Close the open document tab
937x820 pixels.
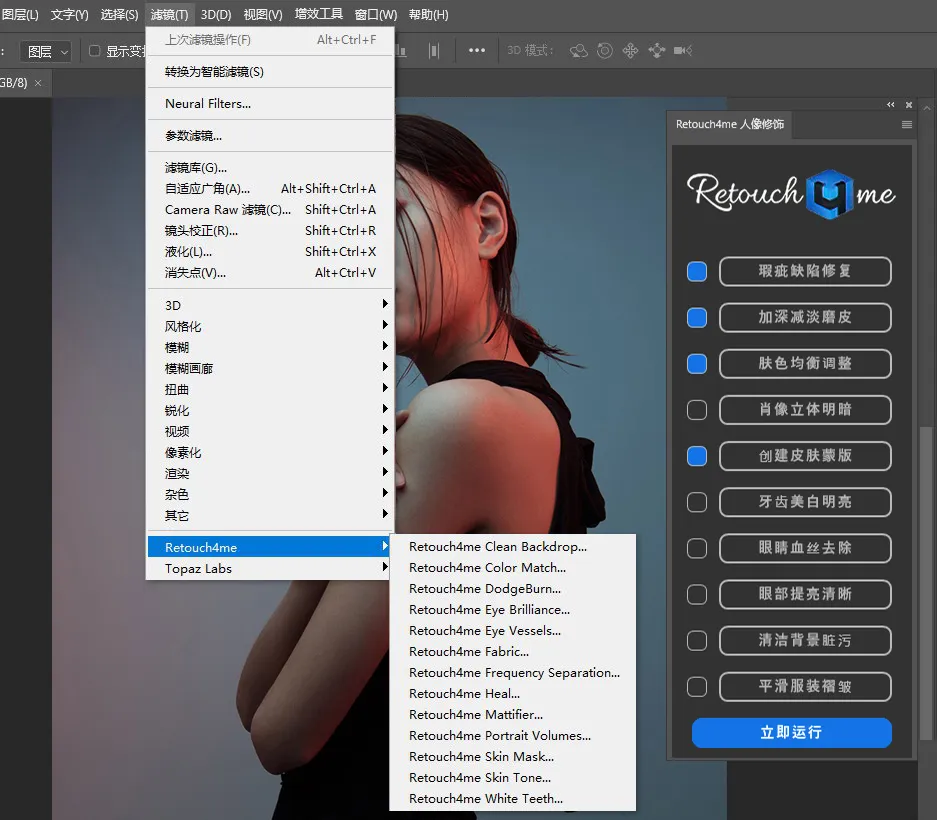39,82
